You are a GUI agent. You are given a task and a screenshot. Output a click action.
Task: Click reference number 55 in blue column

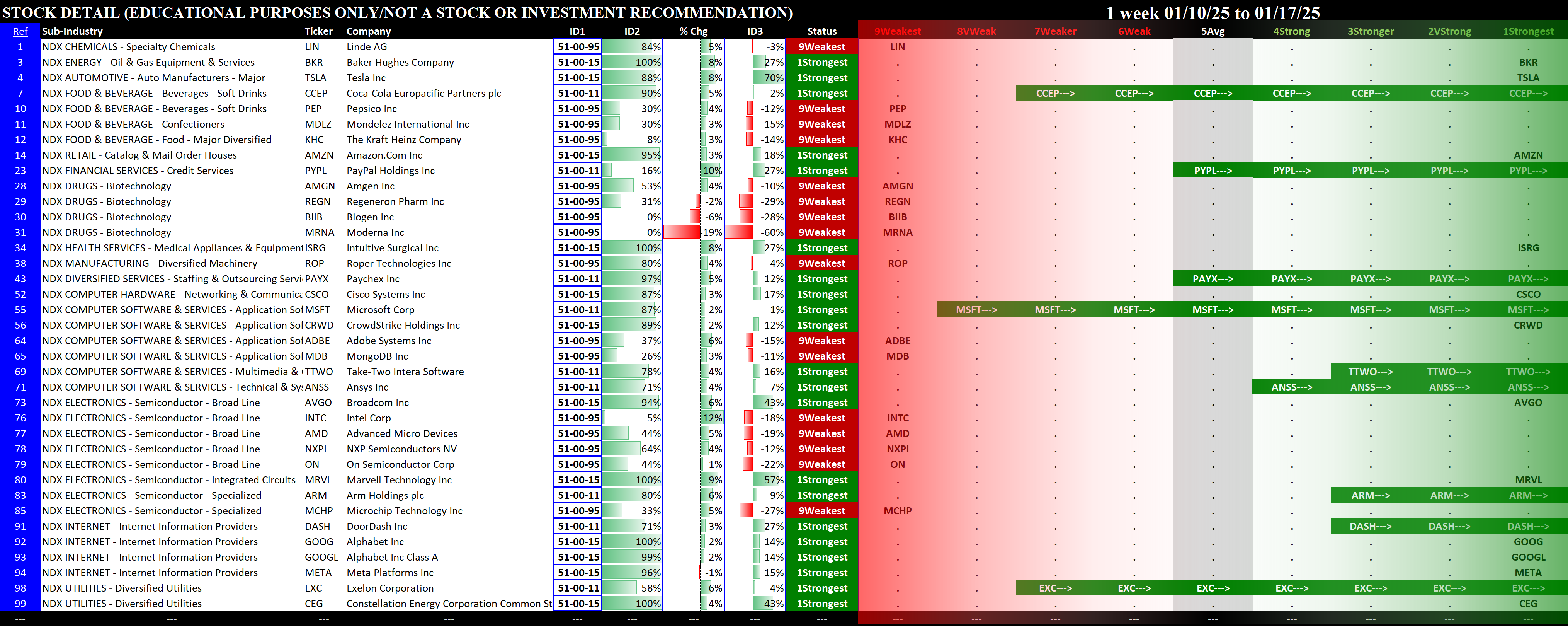click(x=20, y=310)
